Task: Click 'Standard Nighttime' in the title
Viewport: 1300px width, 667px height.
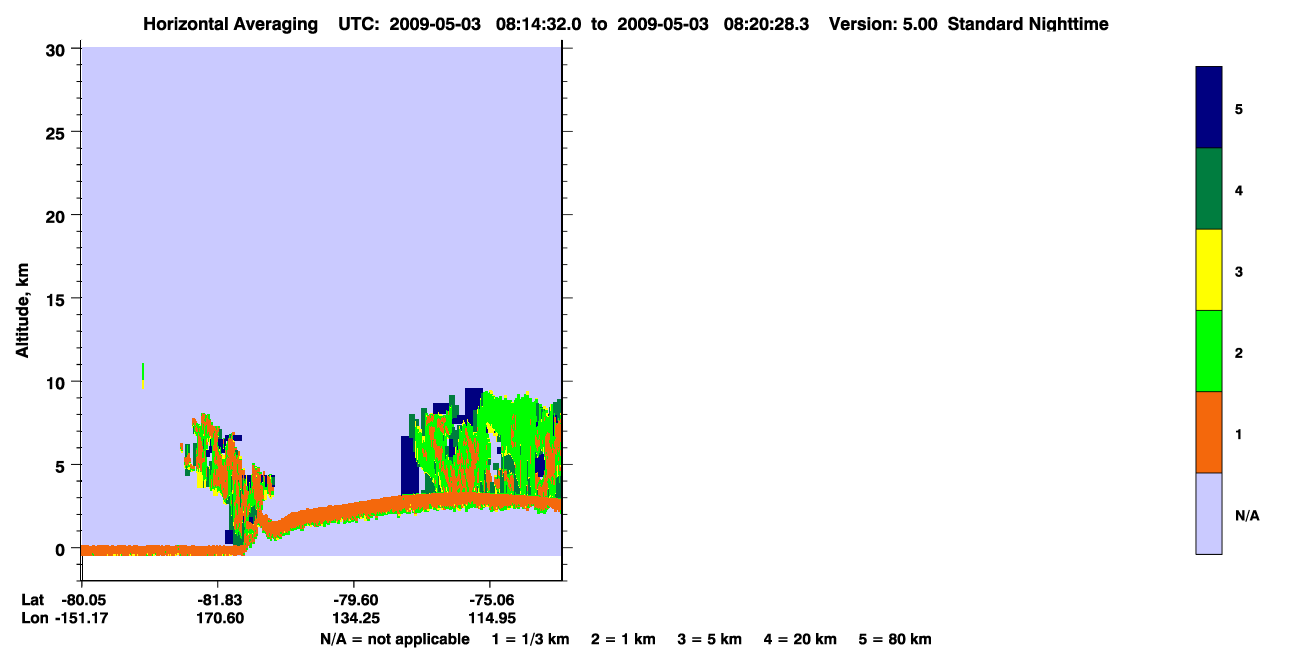Action: (1028, 24)
